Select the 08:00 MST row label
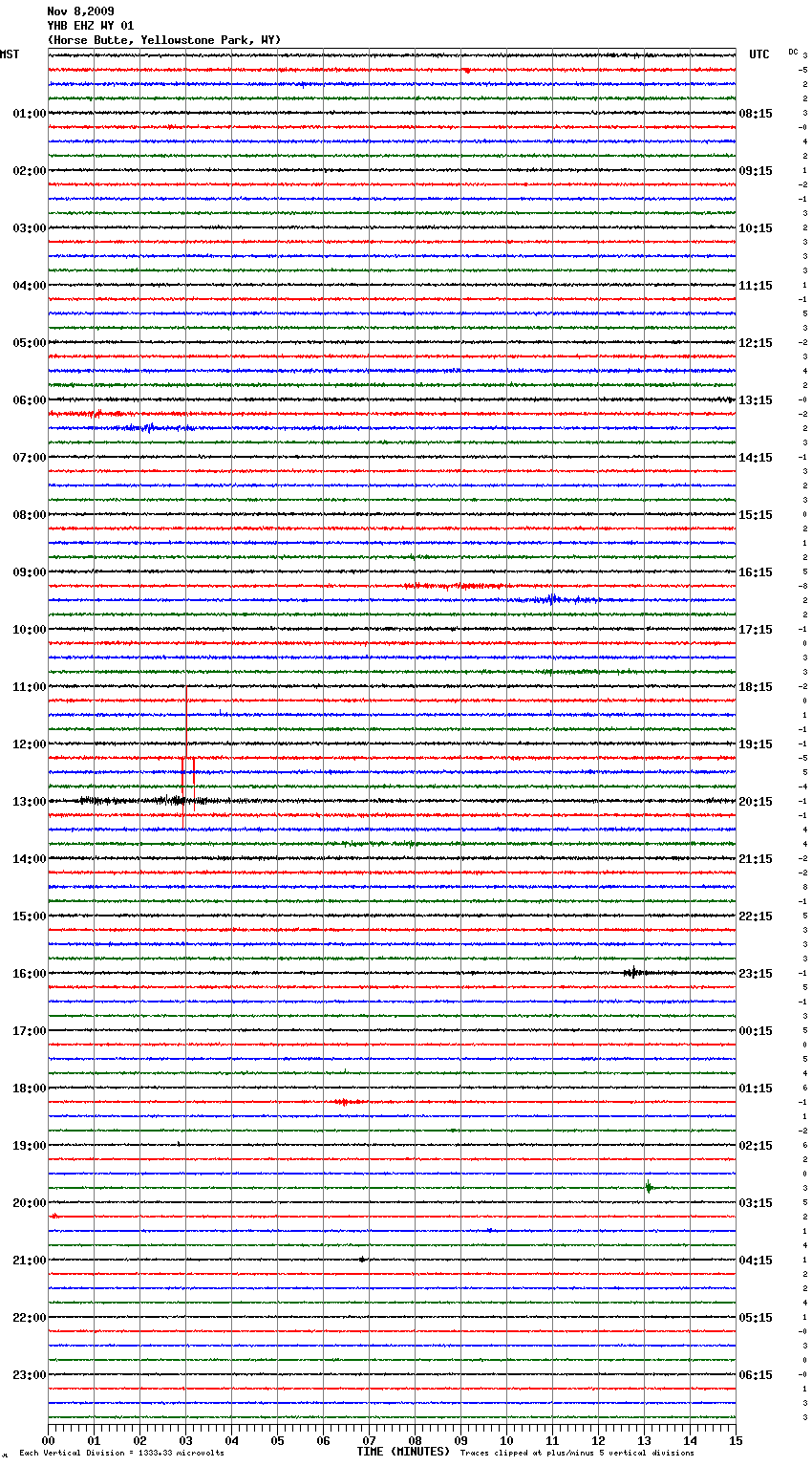Image resolution: width=812 pixels, height=1466 pixels. coord(30,515)
